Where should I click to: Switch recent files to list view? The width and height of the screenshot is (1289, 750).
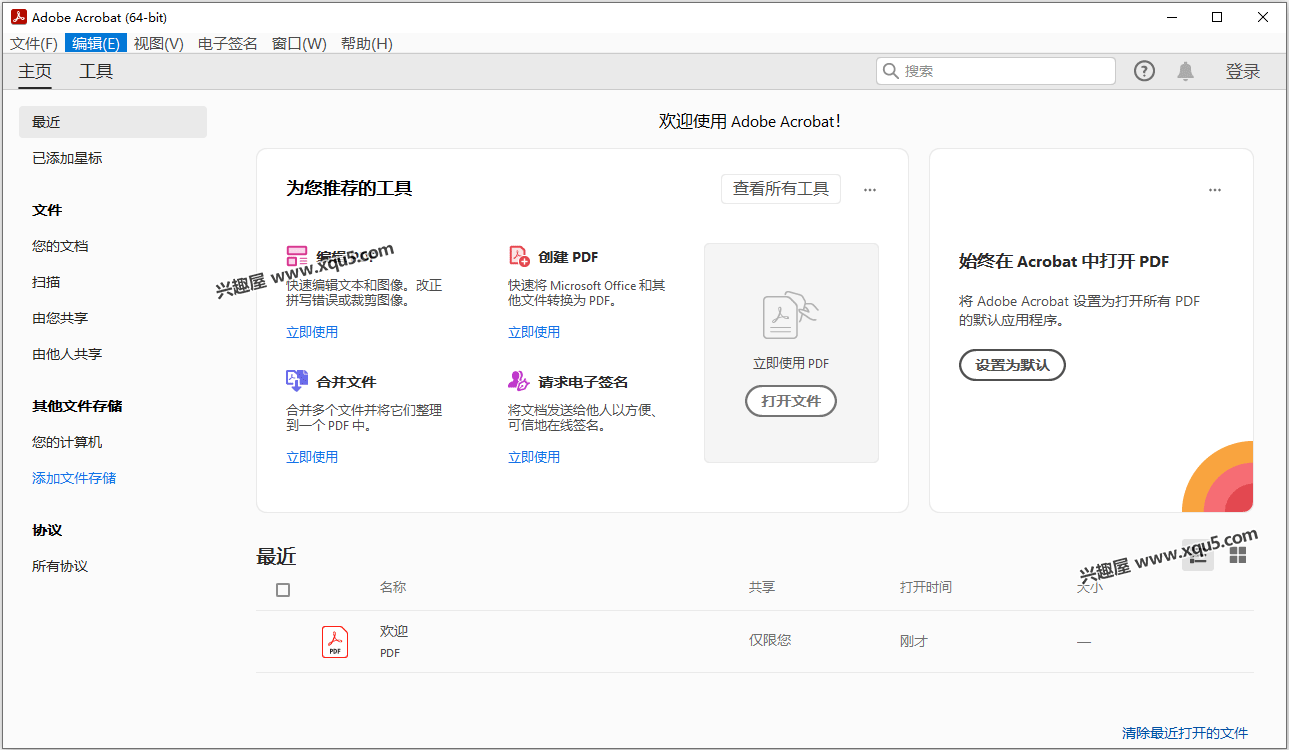point(1198,555)
